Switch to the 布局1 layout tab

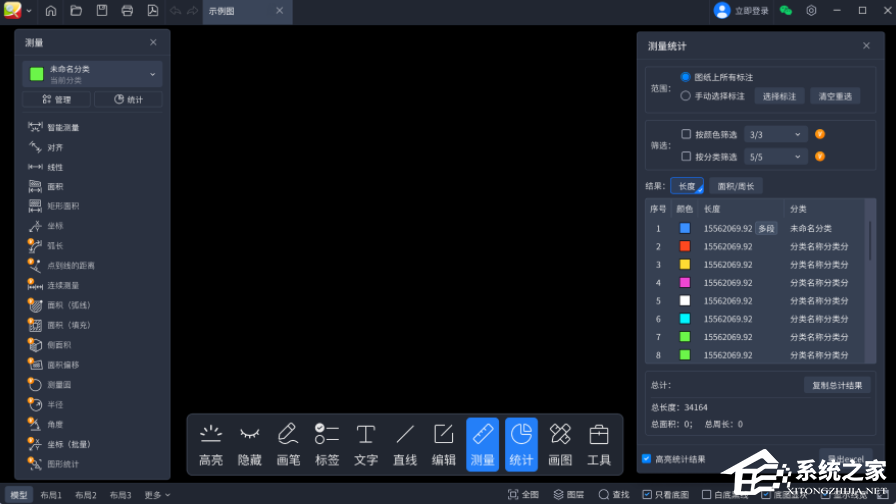(51, 495)
